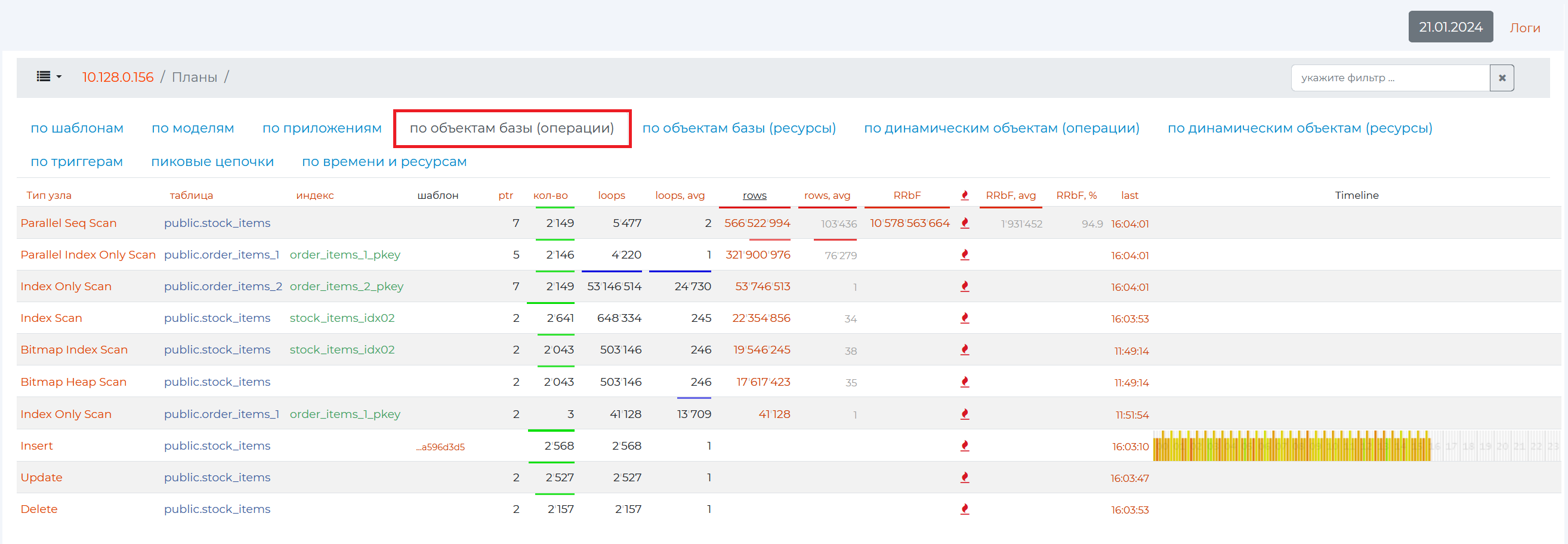
Task: Click the filter input field
Action: 1390,78
